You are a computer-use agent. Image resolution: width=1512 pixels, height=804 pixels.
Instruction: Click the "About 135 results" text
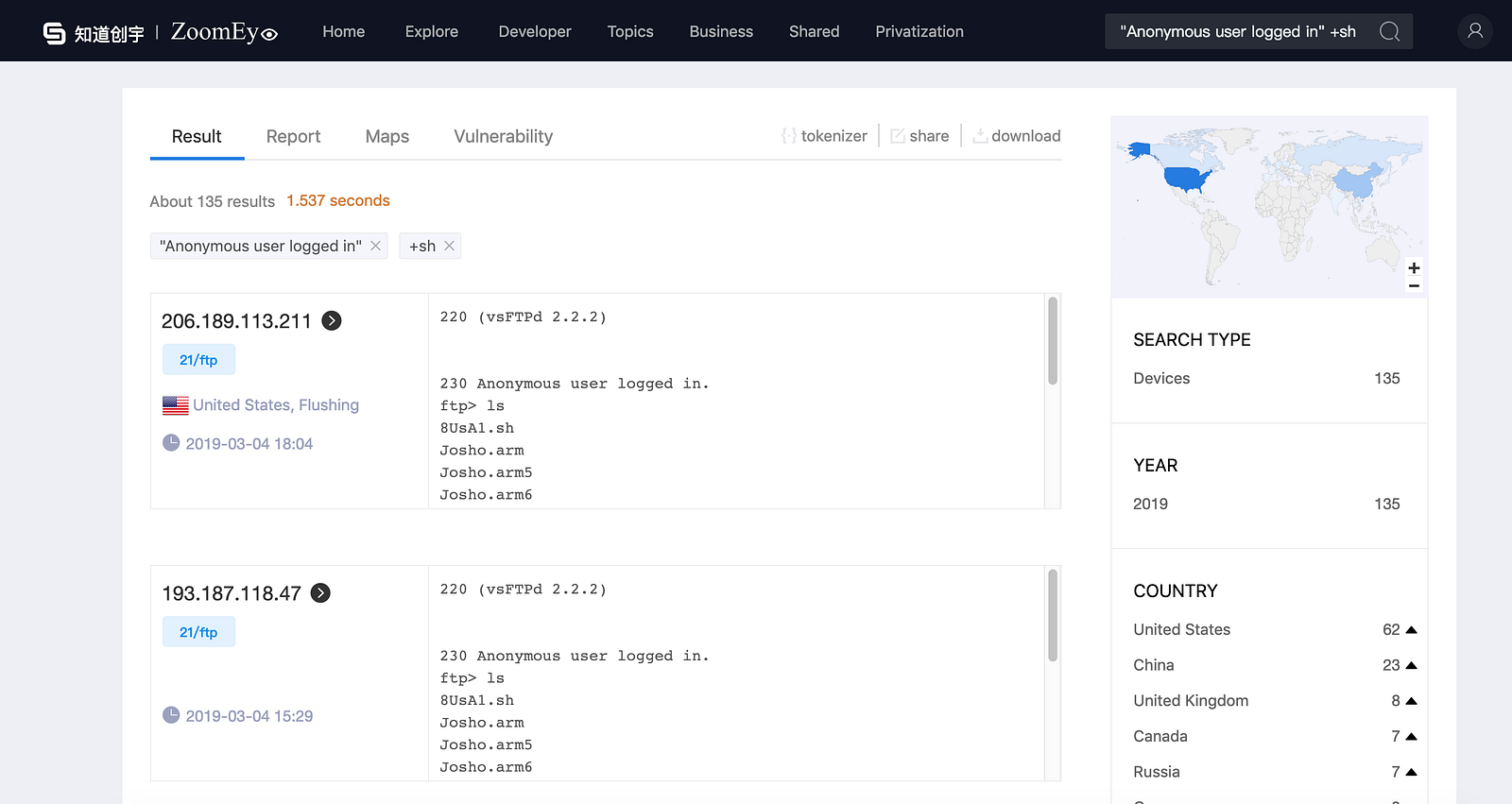(213, 201)
